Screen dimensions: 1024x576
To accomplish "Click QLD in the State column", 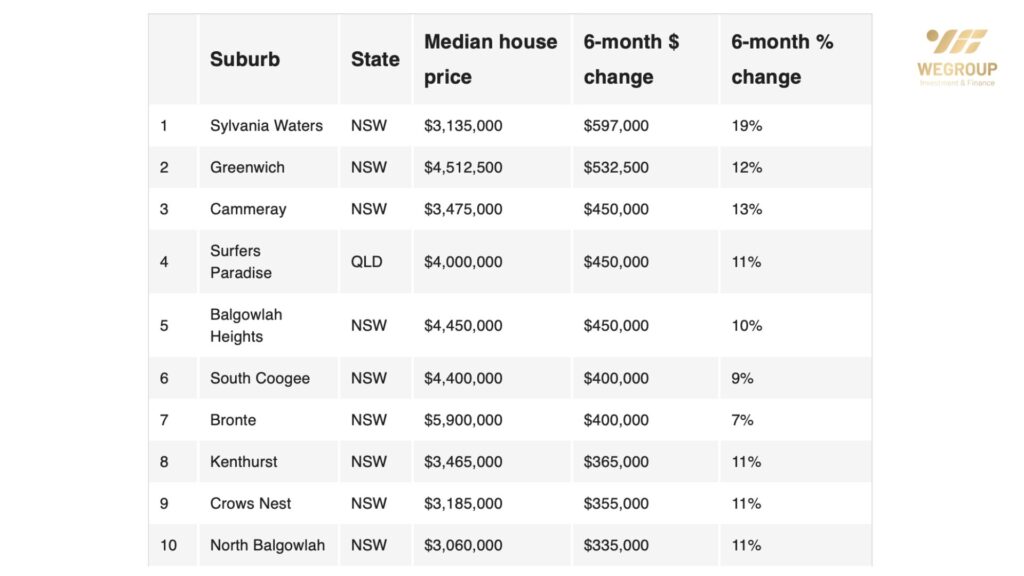I will pyautogui.click(x=367, y=262).
